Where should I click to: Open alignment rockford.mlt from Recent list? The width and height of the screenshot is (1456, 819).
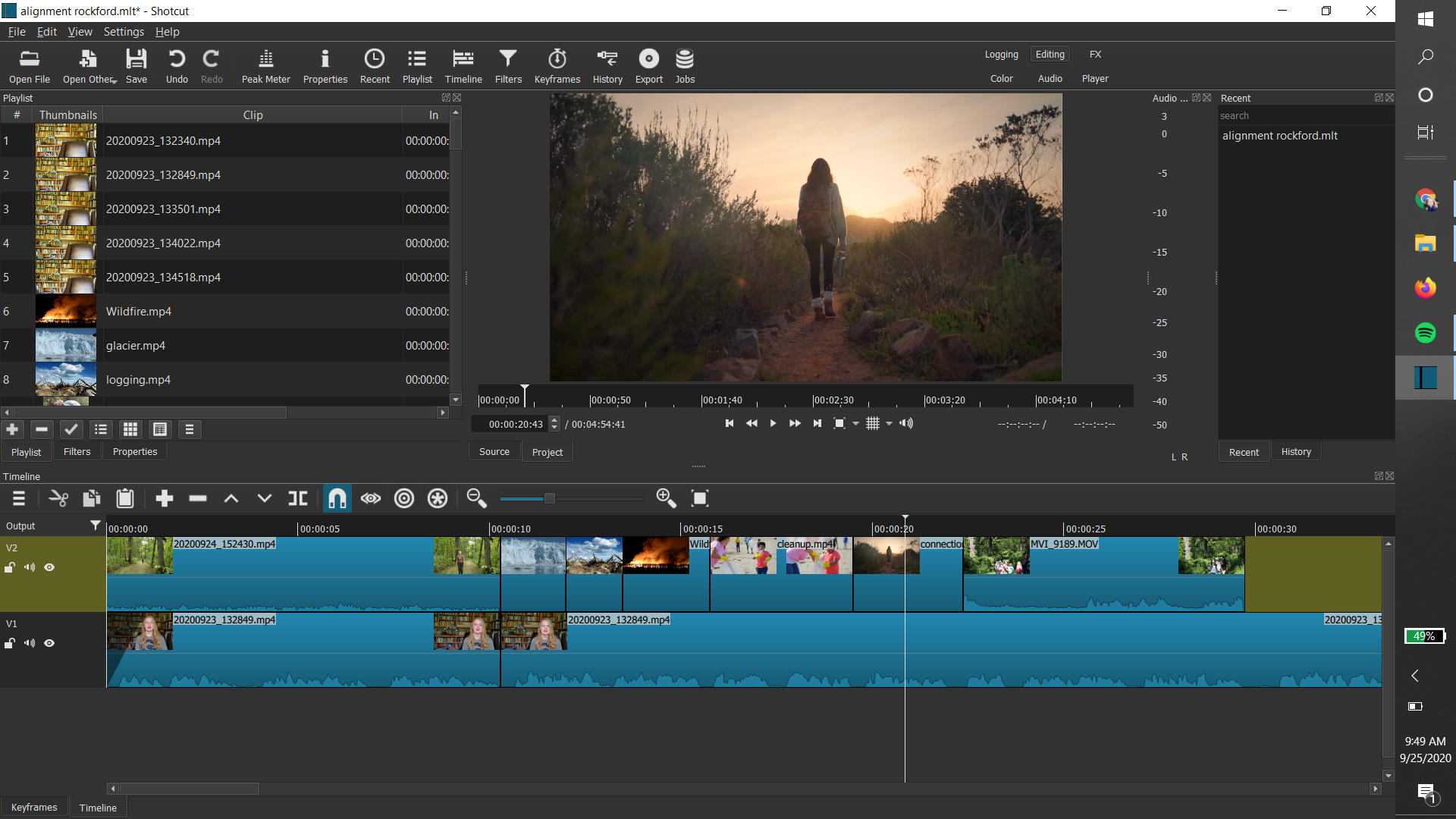pos(1279,136)
